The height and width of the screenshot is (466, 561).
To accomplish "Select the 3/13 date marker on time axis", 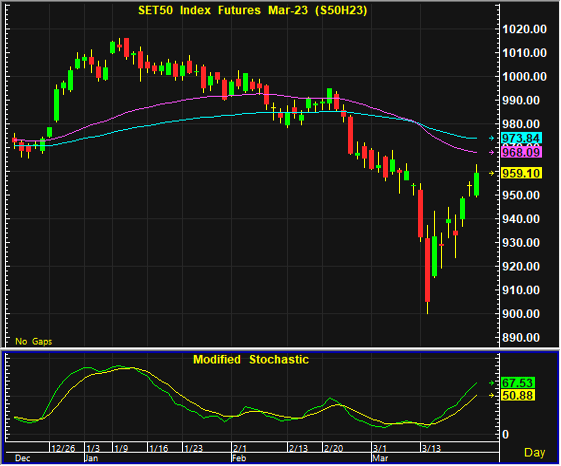I will [431, 448].
